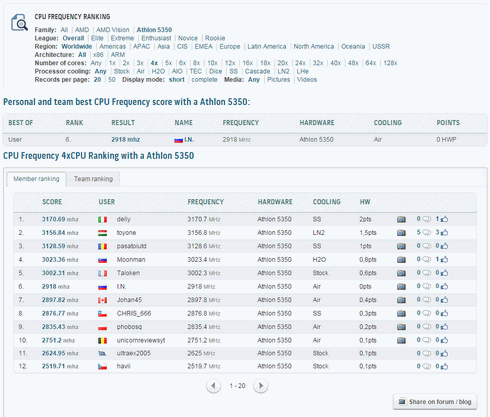
Task: Click the Italian flag next to delly
Action: click(102, 220)
